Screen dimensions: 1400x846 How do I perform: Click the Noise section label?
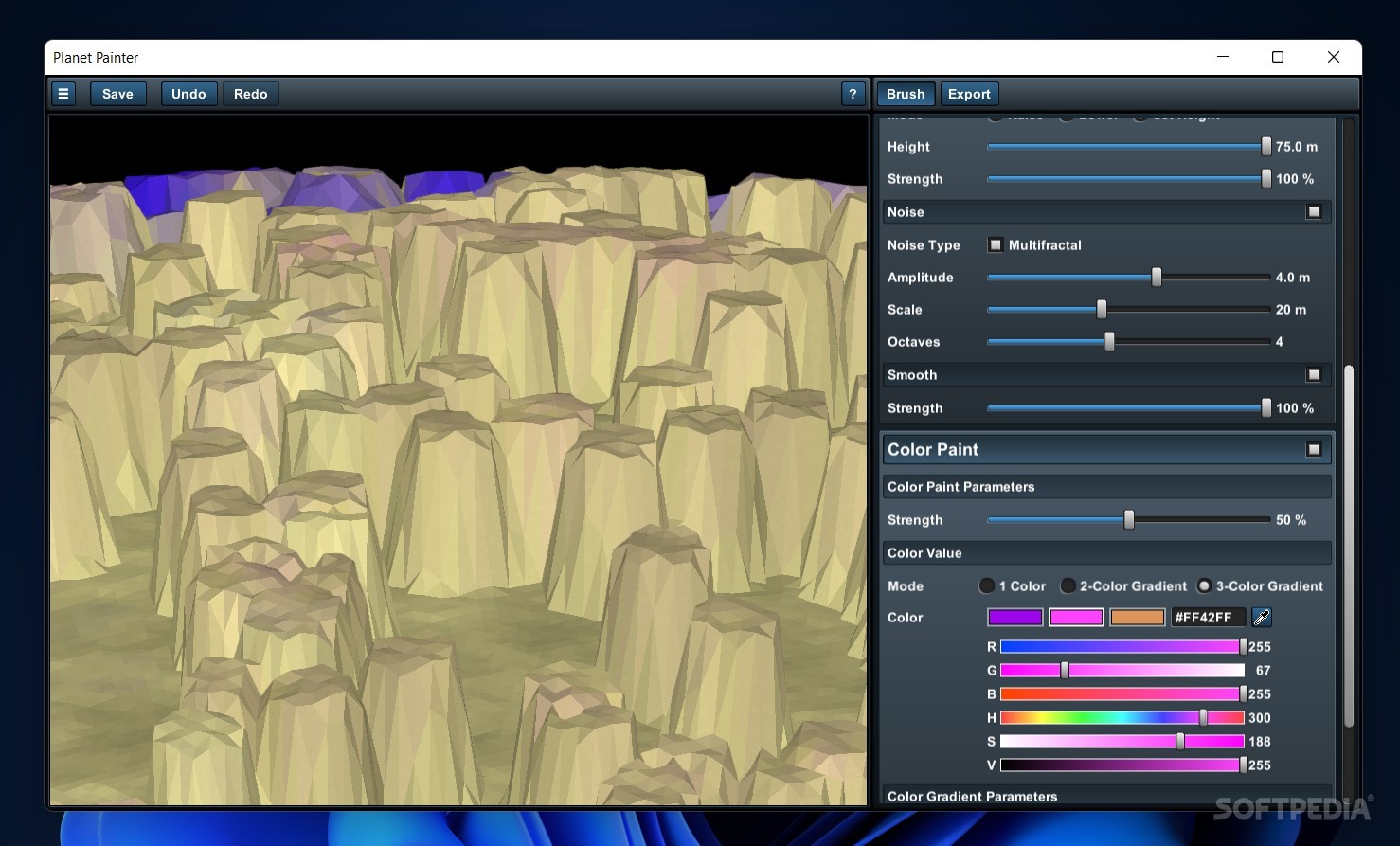(x=906, y=212)
